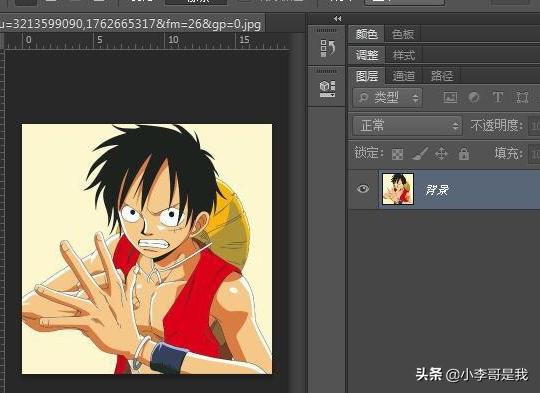Filter for type layers T icon

click(498, 97)
